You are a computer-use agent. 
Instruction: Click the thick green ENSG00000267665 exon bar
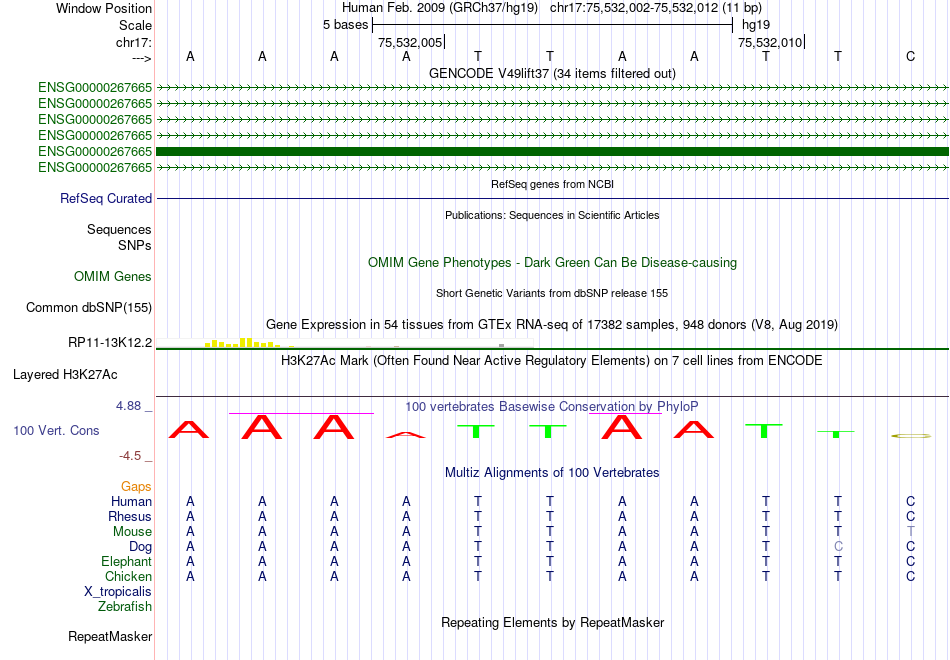(552, 152)
